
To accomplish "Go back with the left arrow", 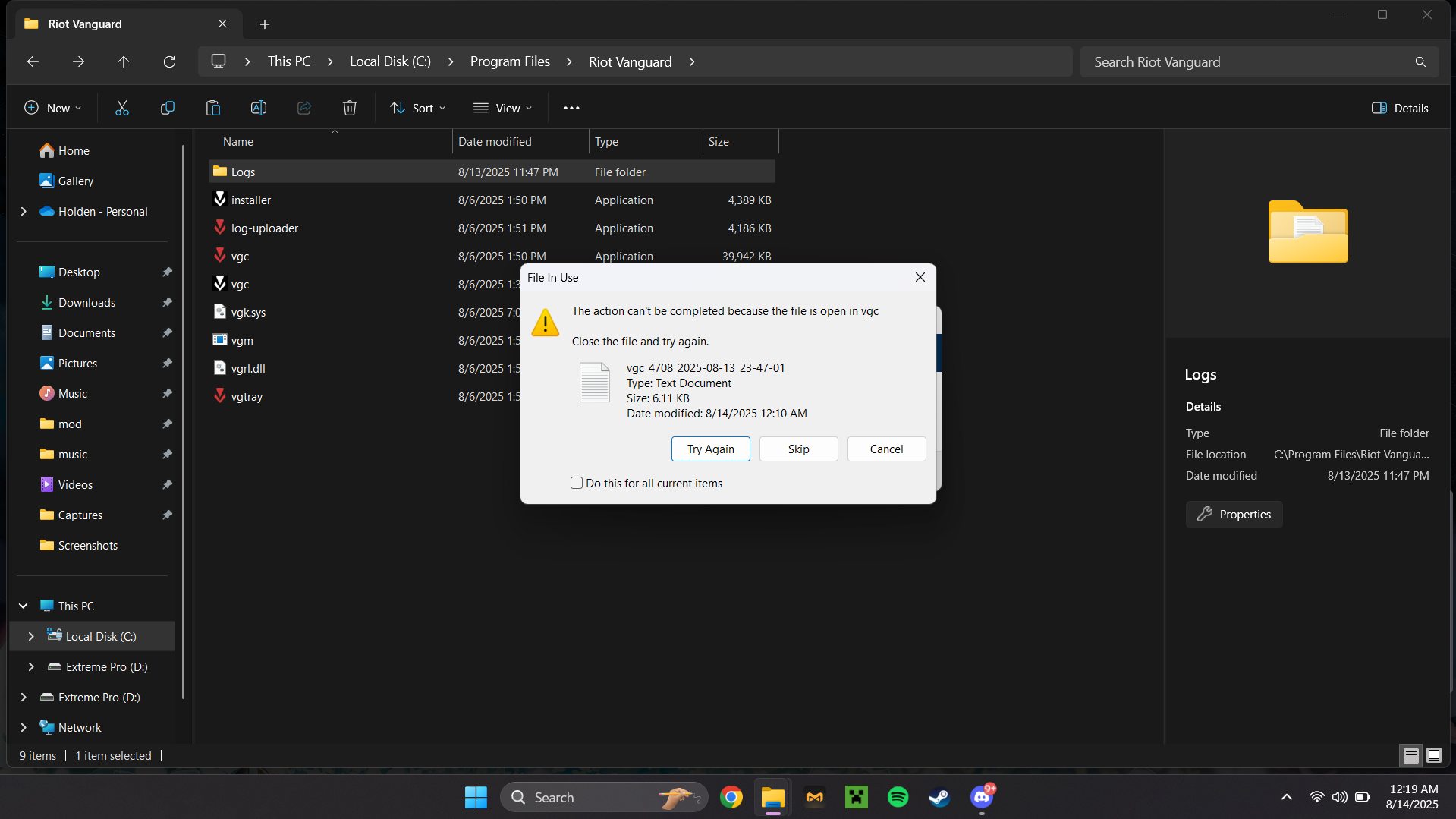I will coord(33,61).
